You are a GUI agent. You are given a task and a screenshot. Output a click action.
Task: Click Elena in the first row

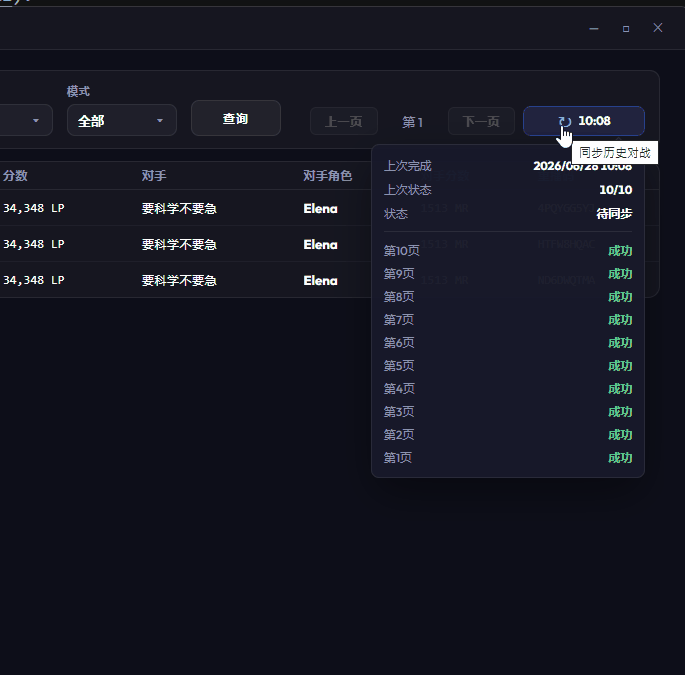(x=321, y=208)
